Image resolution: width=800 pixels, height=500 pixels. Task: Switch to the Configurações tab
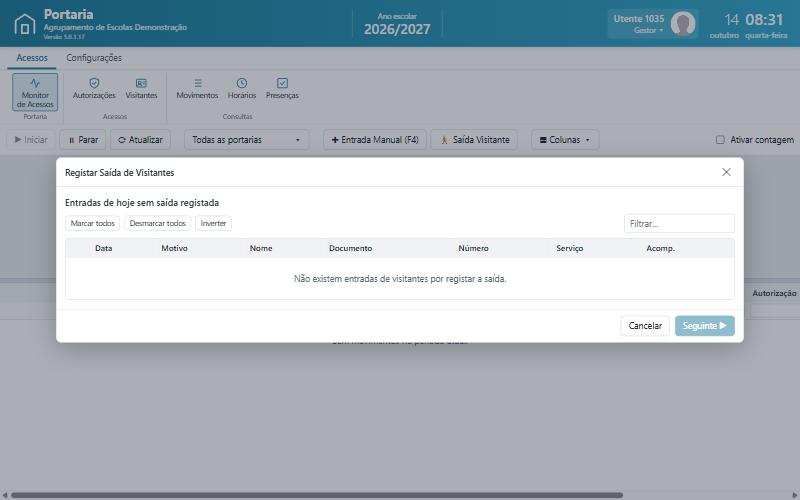pos(94,58)
